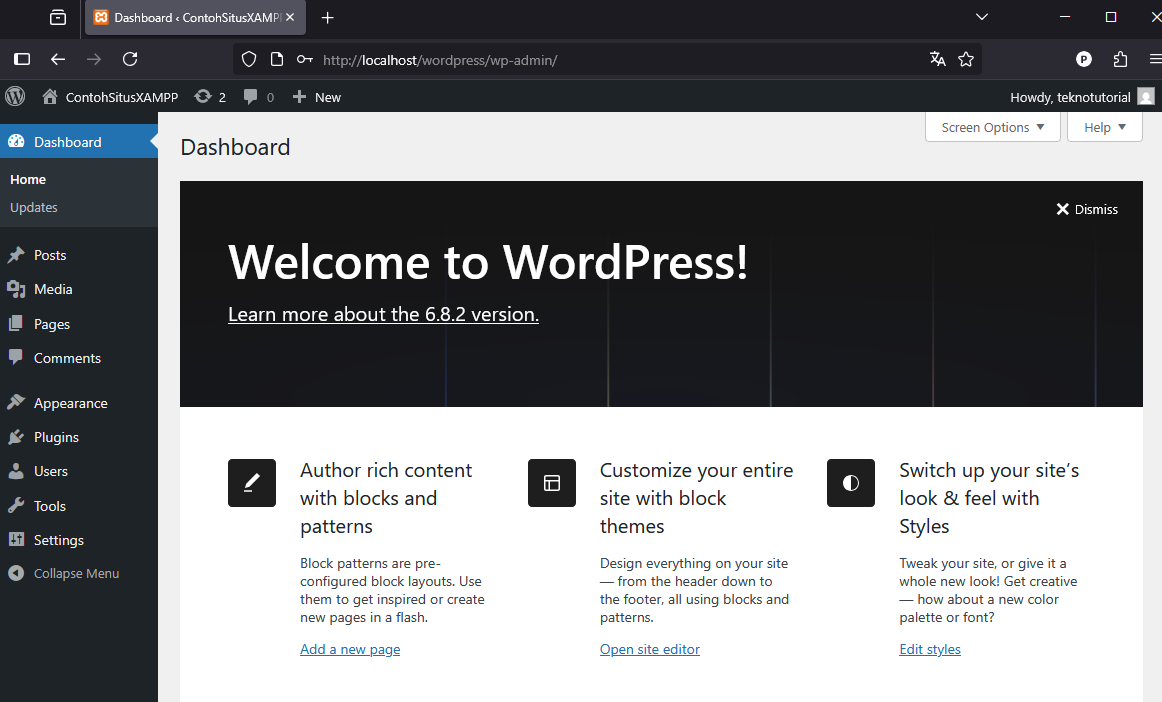This screenshot has width=1162, height=702.
Task: Open the Comments menu in sidebar
Action: tap(79, 358)
